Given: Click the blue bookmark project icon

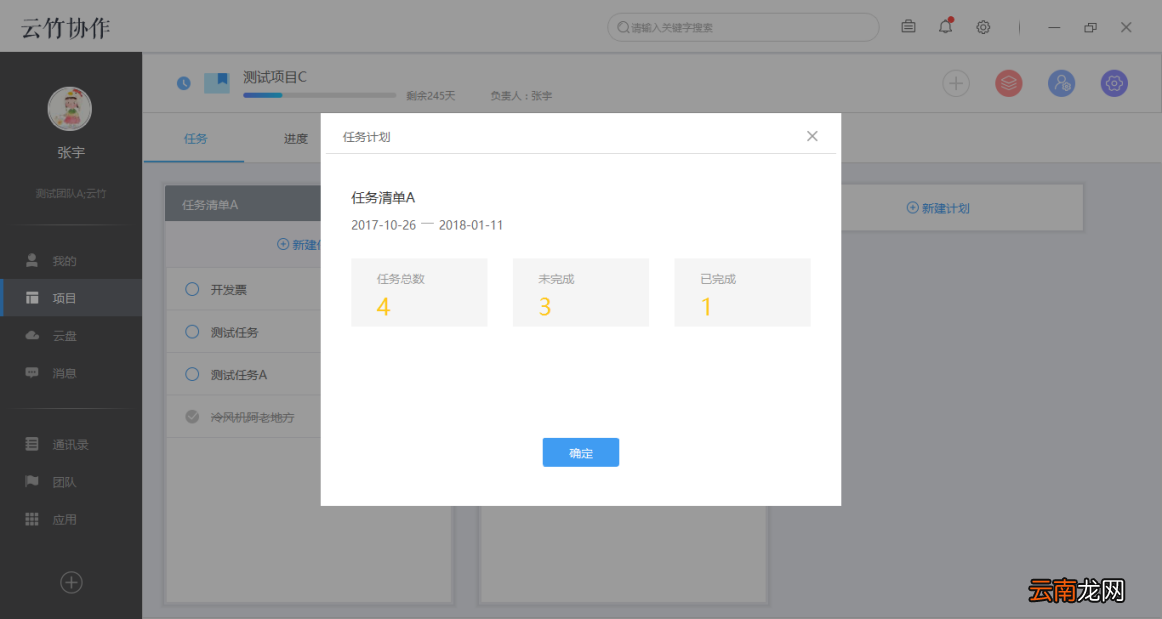Looking at the screenshot, I should (216, 82).
